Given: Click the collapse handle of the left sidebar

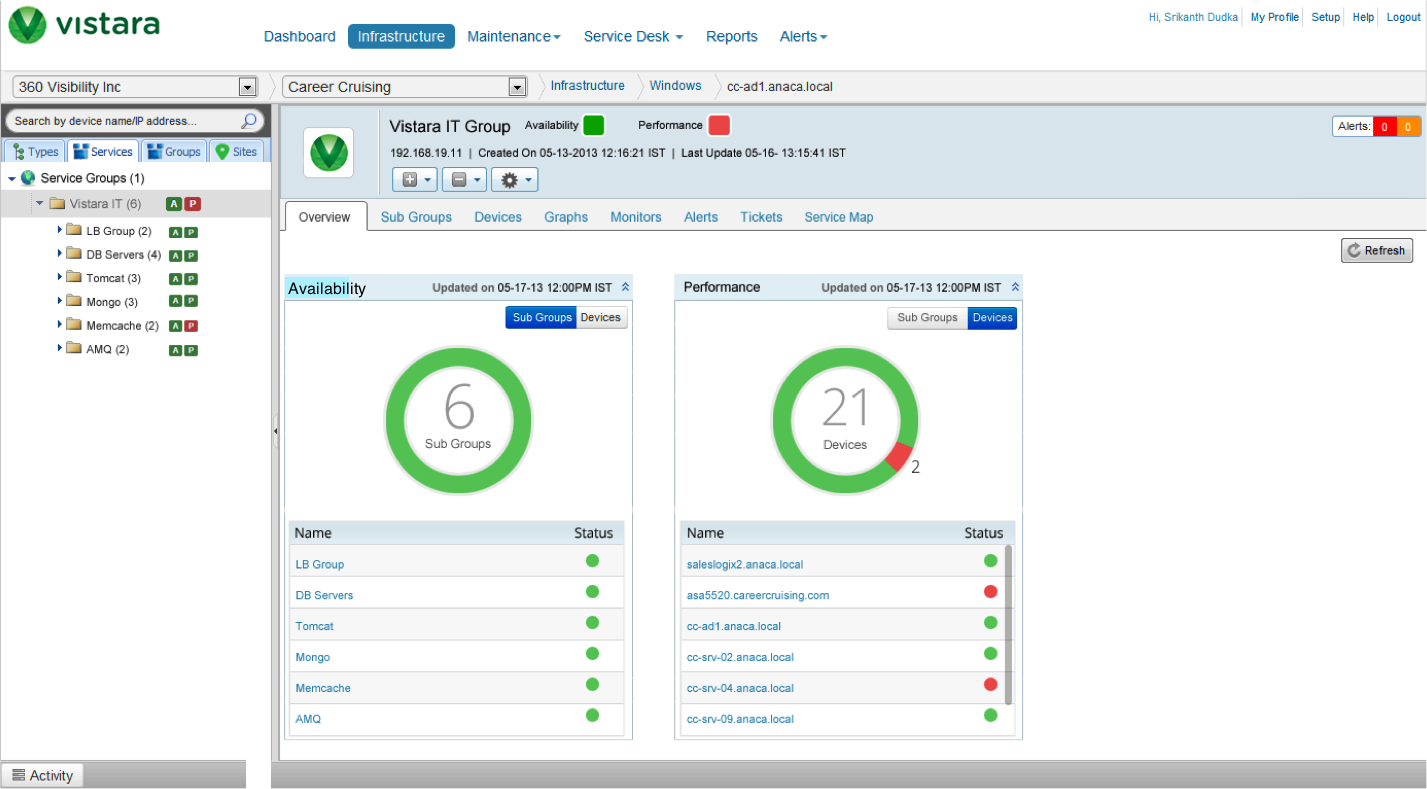Looking at the screenshot, I should pos(275,431).
